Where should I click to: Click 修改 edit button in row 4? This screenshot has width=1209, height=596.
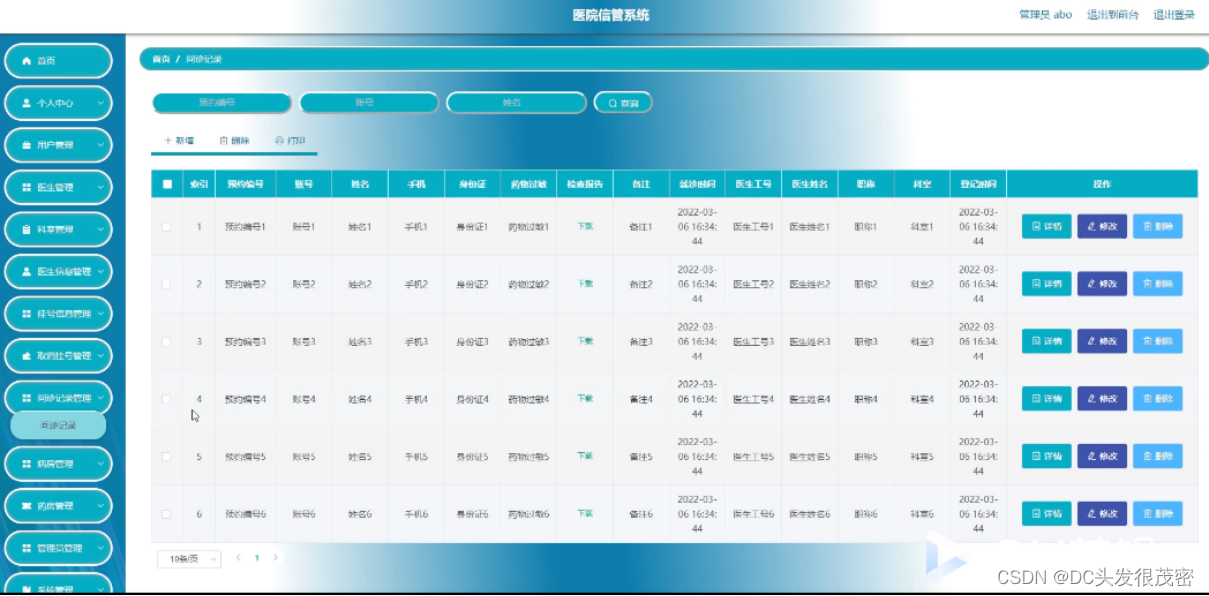pos(1102,399)
